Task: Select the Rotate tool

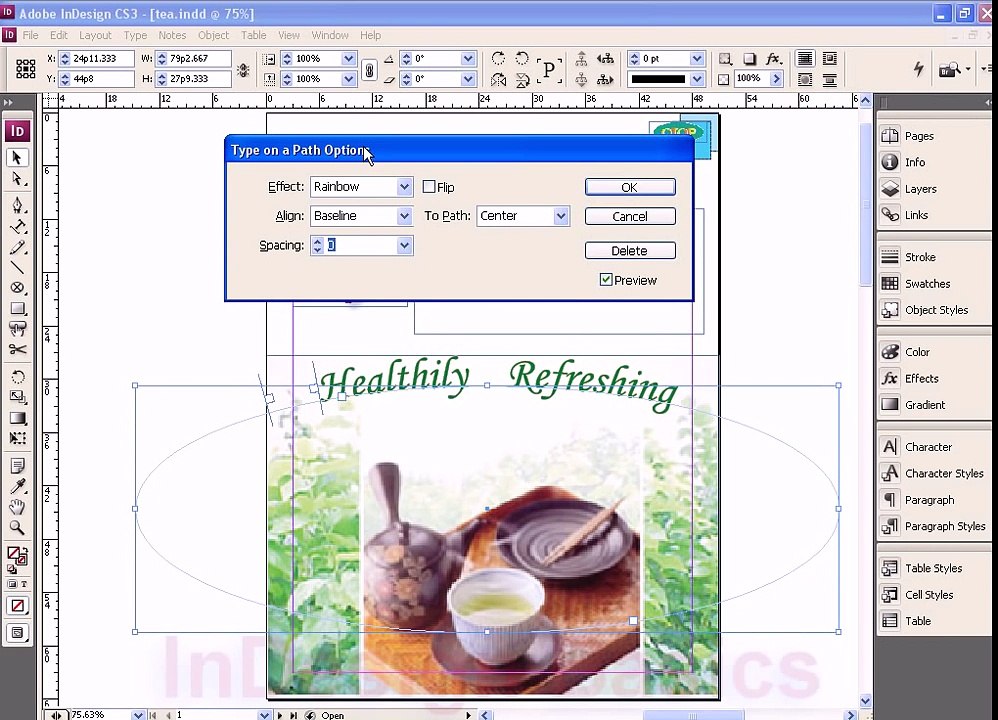Action: (x=17, y=377)
